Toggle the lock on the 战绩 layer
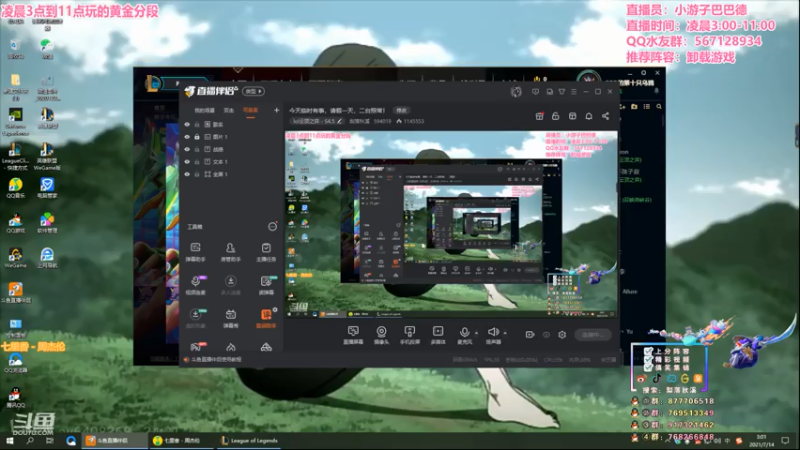Viewport: 800px width, 450px height. point(197,149)
